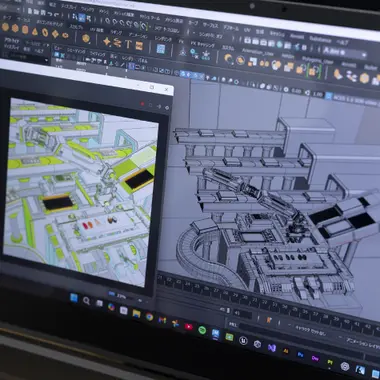Toggle select-by-hierarchy mode in status line
The width and height of the screenshot is (380, 380).
(x=75, y=17)
